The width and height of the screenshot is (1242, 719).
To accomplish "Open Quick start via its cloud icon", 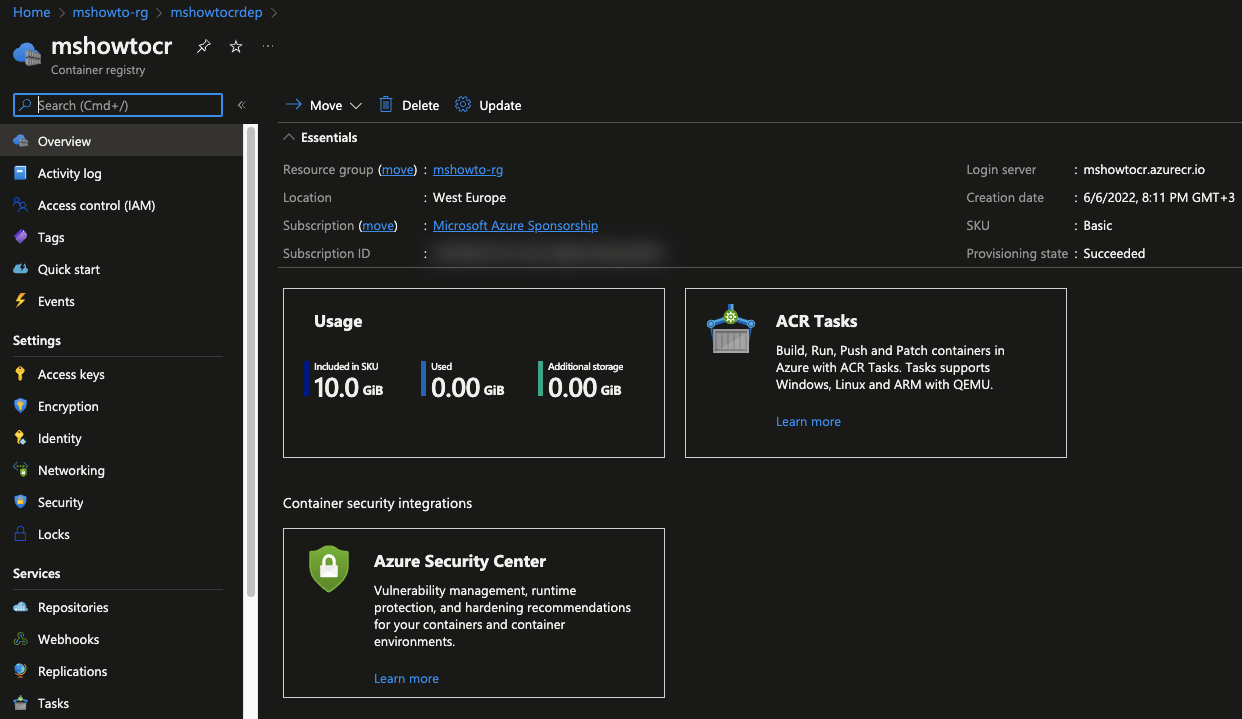I will [x=20, y=269].
